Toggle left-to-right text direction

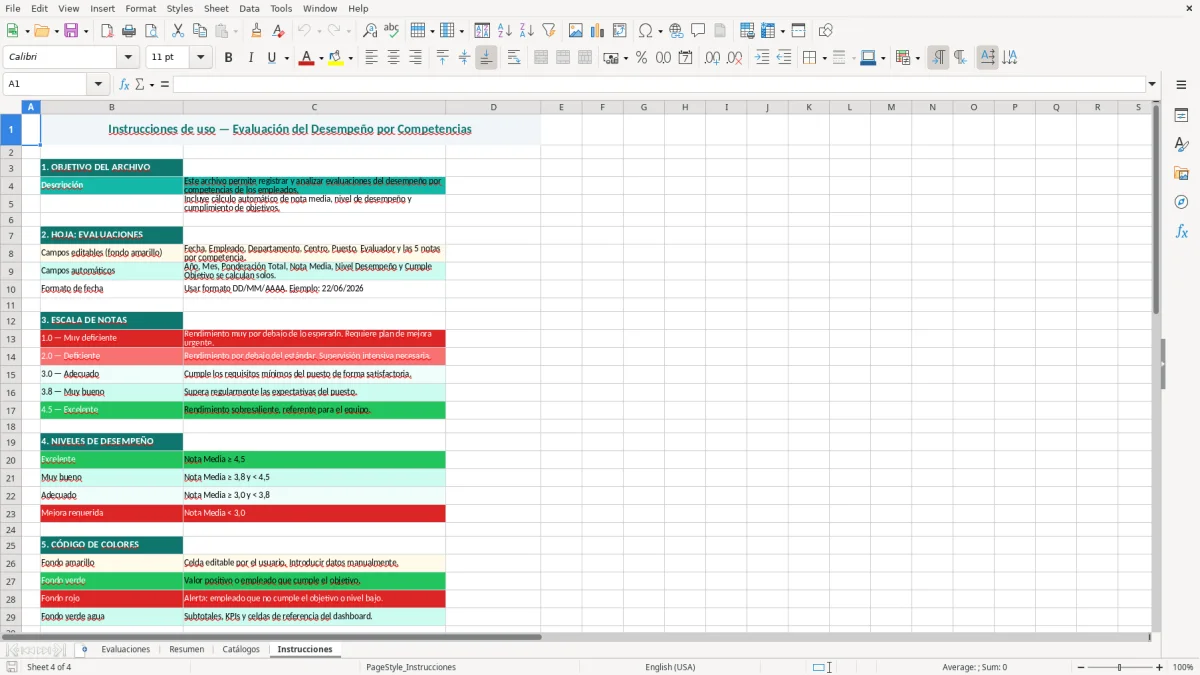[x=938, y=58]
